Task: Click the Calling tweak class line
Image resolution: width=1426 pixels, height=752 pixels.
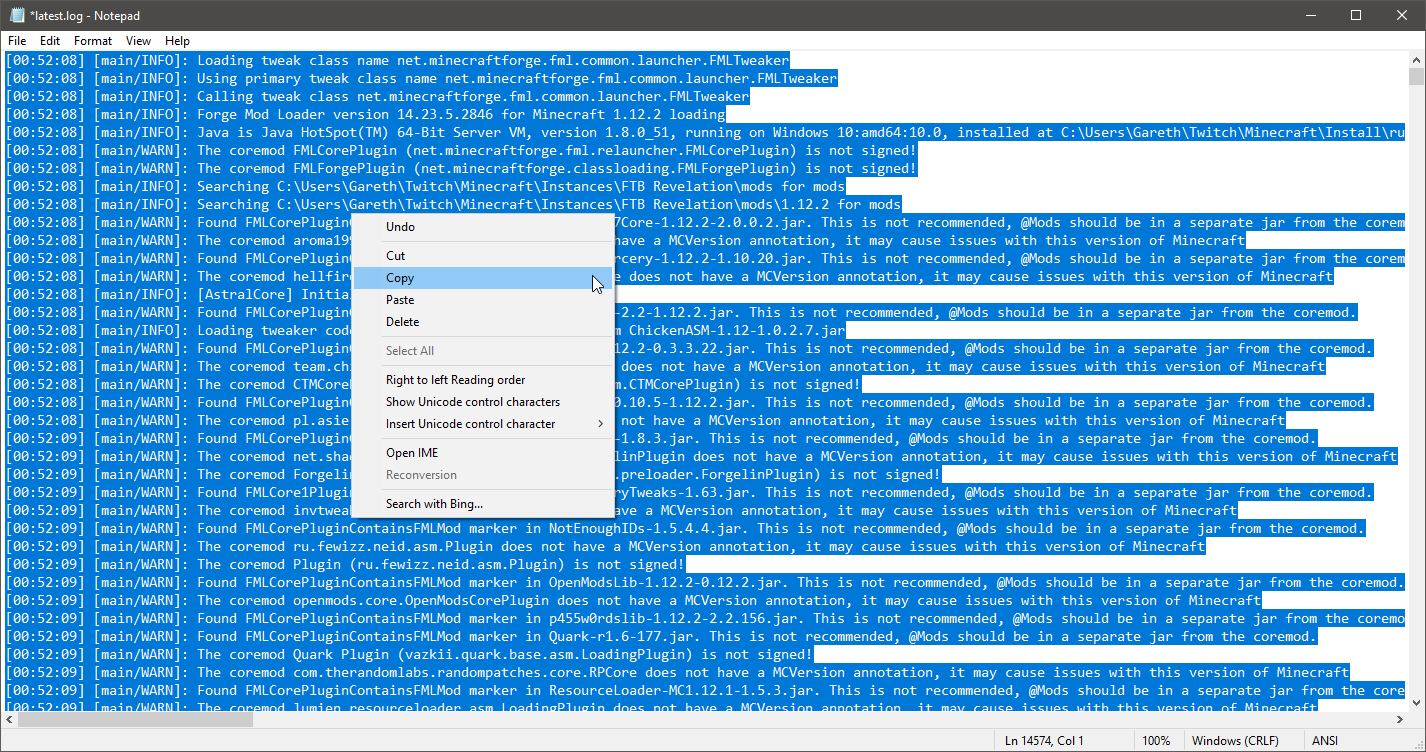Action: point(378,96)
